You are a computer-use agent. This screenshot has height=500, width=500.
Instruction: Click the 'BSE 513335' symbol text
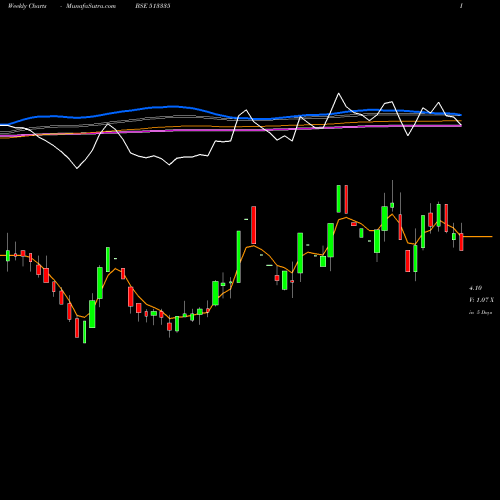(x=153, y=6)
